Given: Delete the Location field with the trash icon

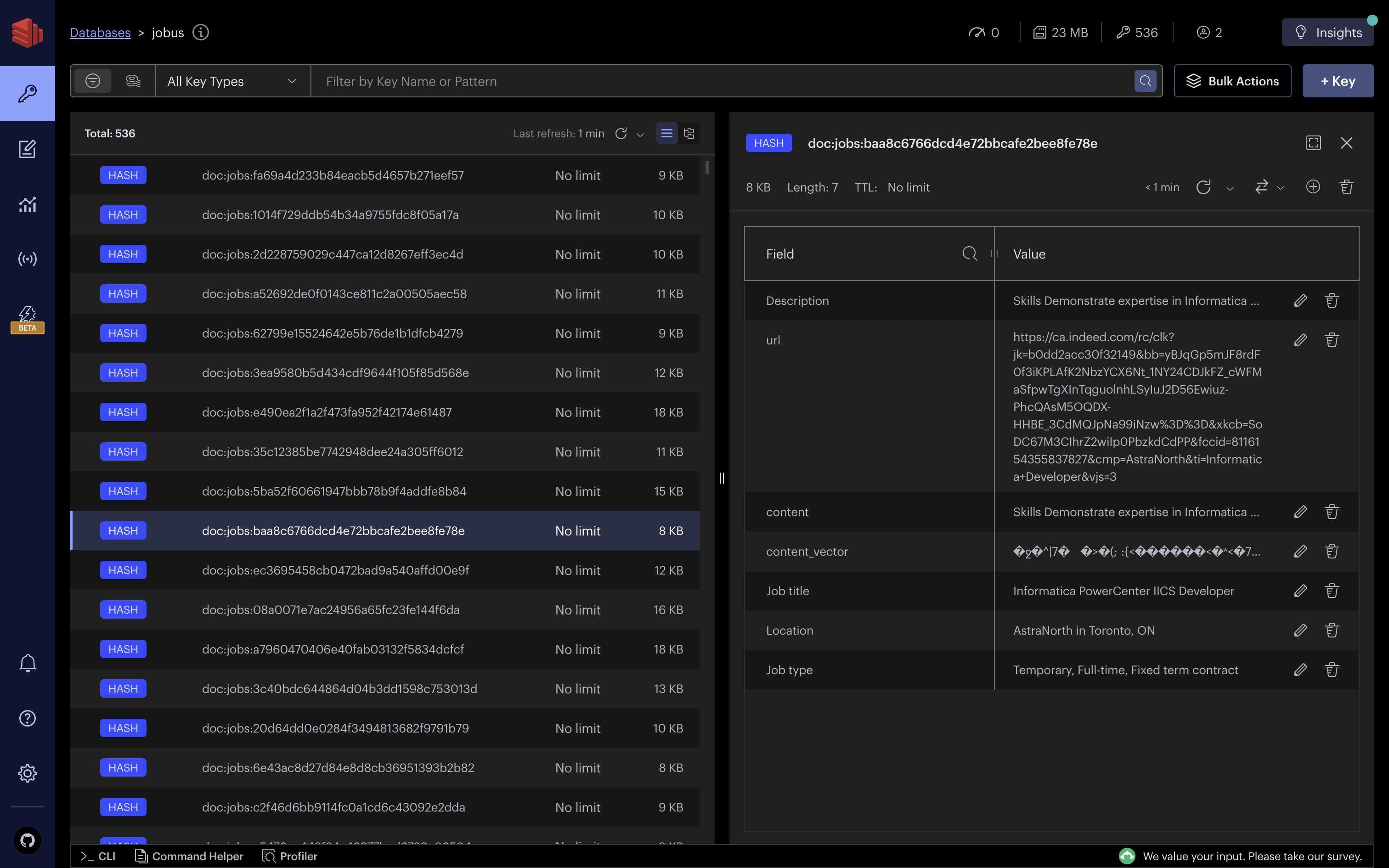Looking at the screenshot, I should [x=1332, y=630].
